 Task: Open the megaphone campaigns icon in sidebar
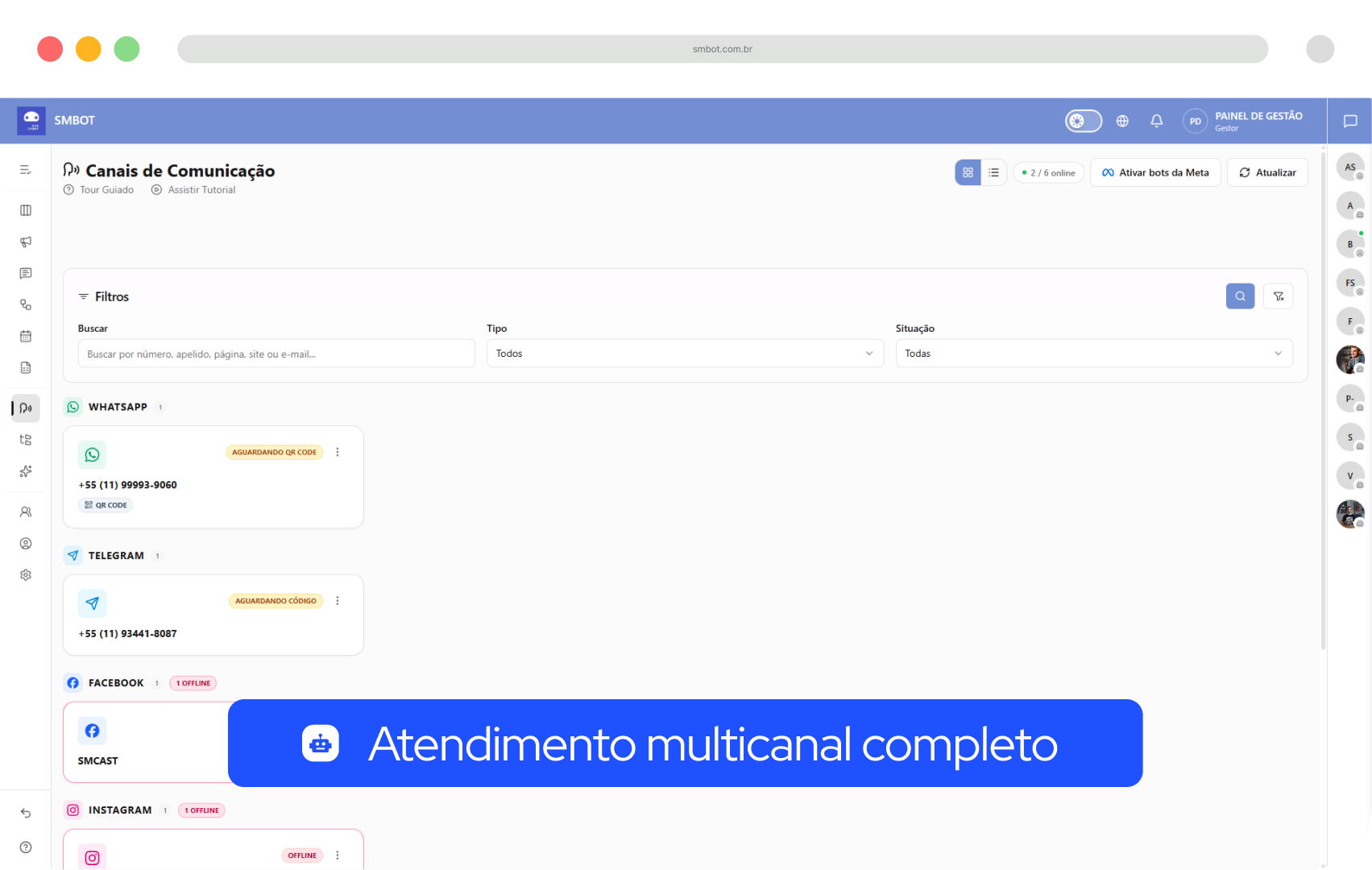click(x=26, y=242)
